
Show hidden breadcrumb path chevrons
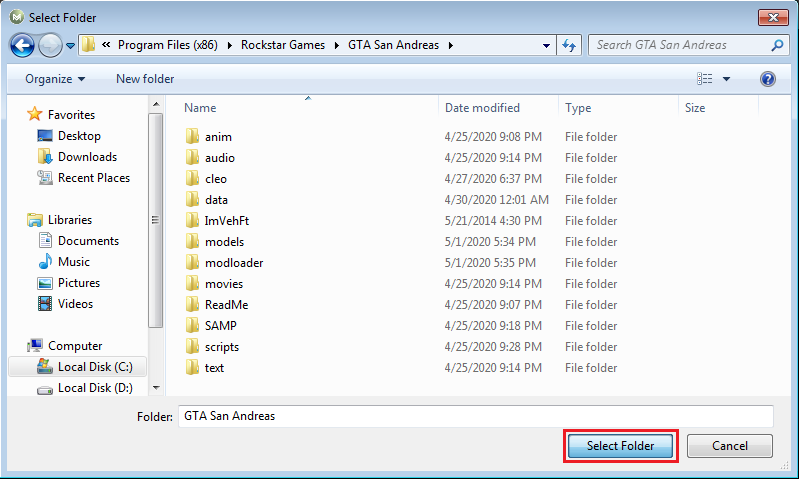(106, 45)
